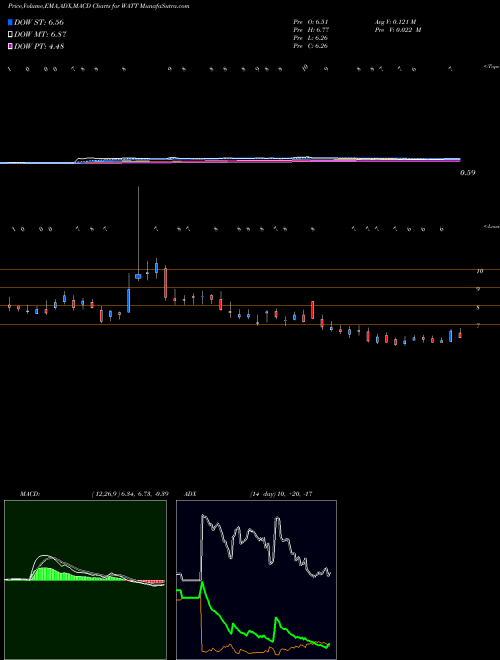Viewport: 500px width, 660px height.
Task: Click the 'Avg V: 0.121 M' volume text
Action: (x=396, y=22)
